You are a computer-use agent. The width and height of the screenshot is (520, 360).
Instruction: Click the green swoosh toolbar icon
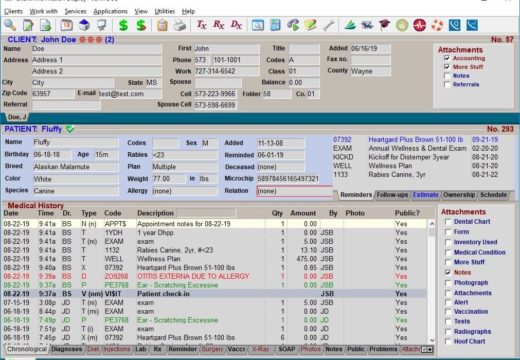pyautogui.click(x=350, y=25)
